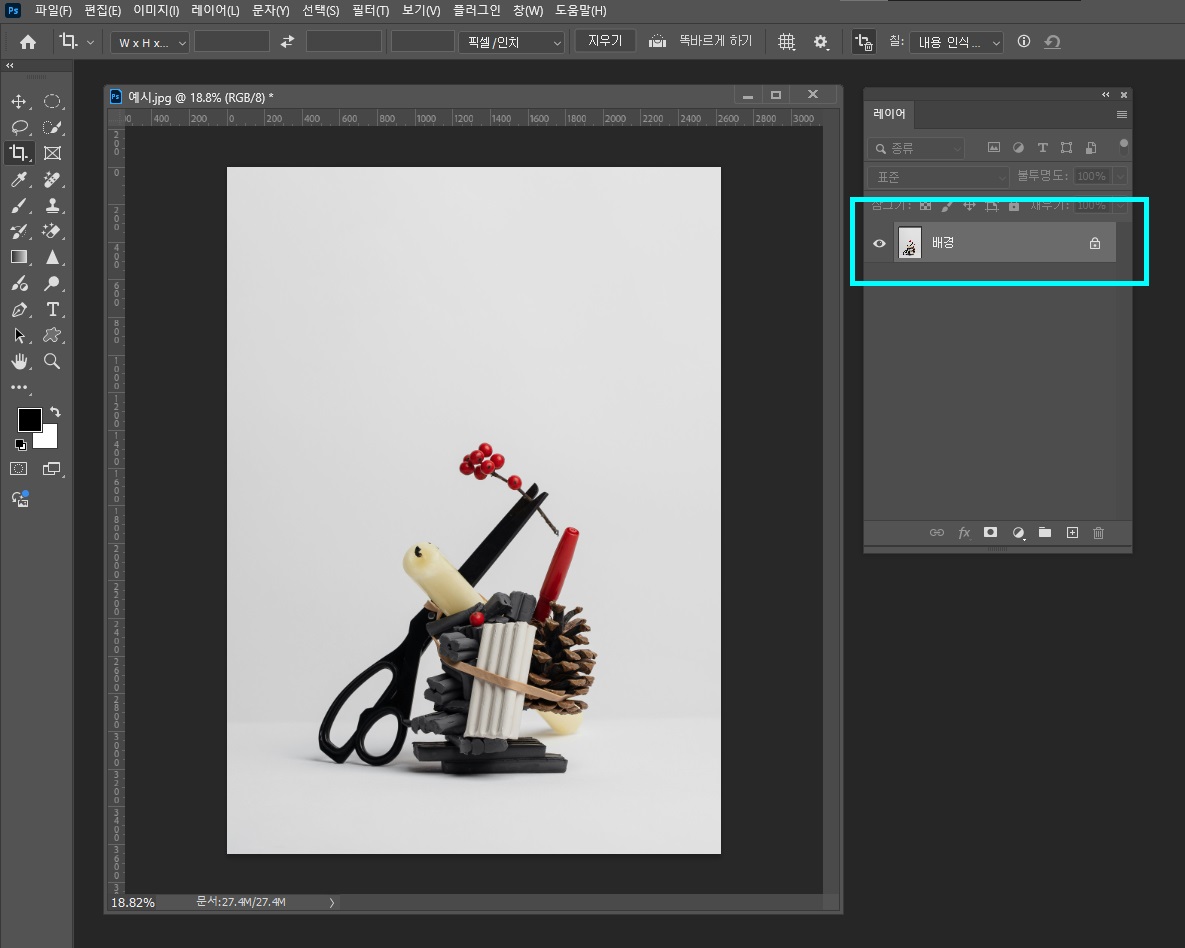Screen dimensions: 1185x948
Task: Unlock the 배경 layer via lock icon
Action: click(1094, 243)
